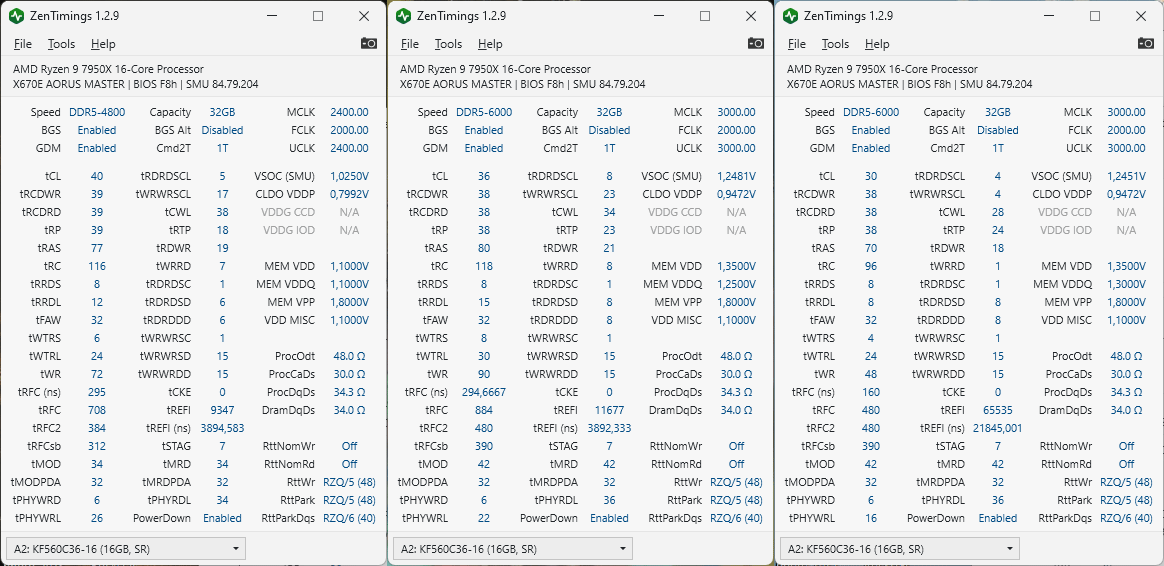
Task: Click the camera screenshot icon in middle window
Action: tap(756, 43)
